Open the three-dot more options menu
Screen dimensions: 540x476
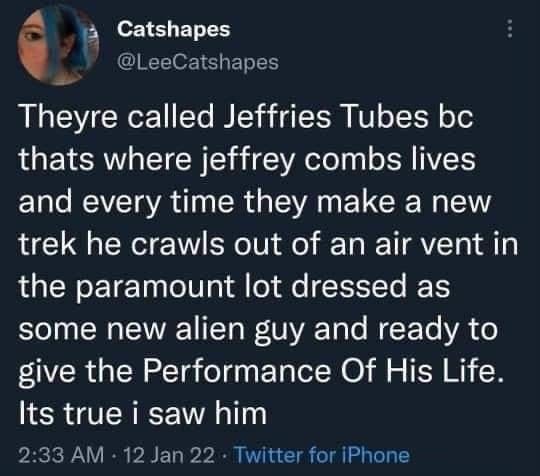point(510,29)
